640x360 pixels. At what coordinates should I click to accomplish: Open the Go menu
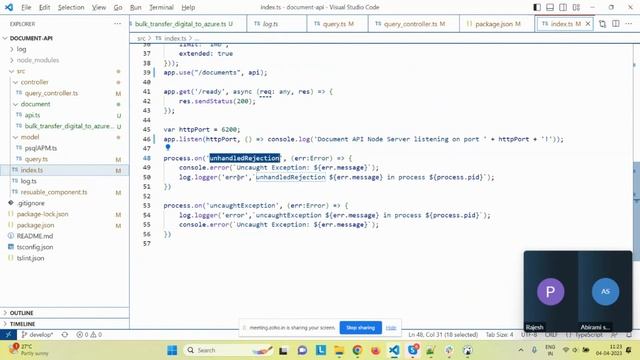(118, 7)
